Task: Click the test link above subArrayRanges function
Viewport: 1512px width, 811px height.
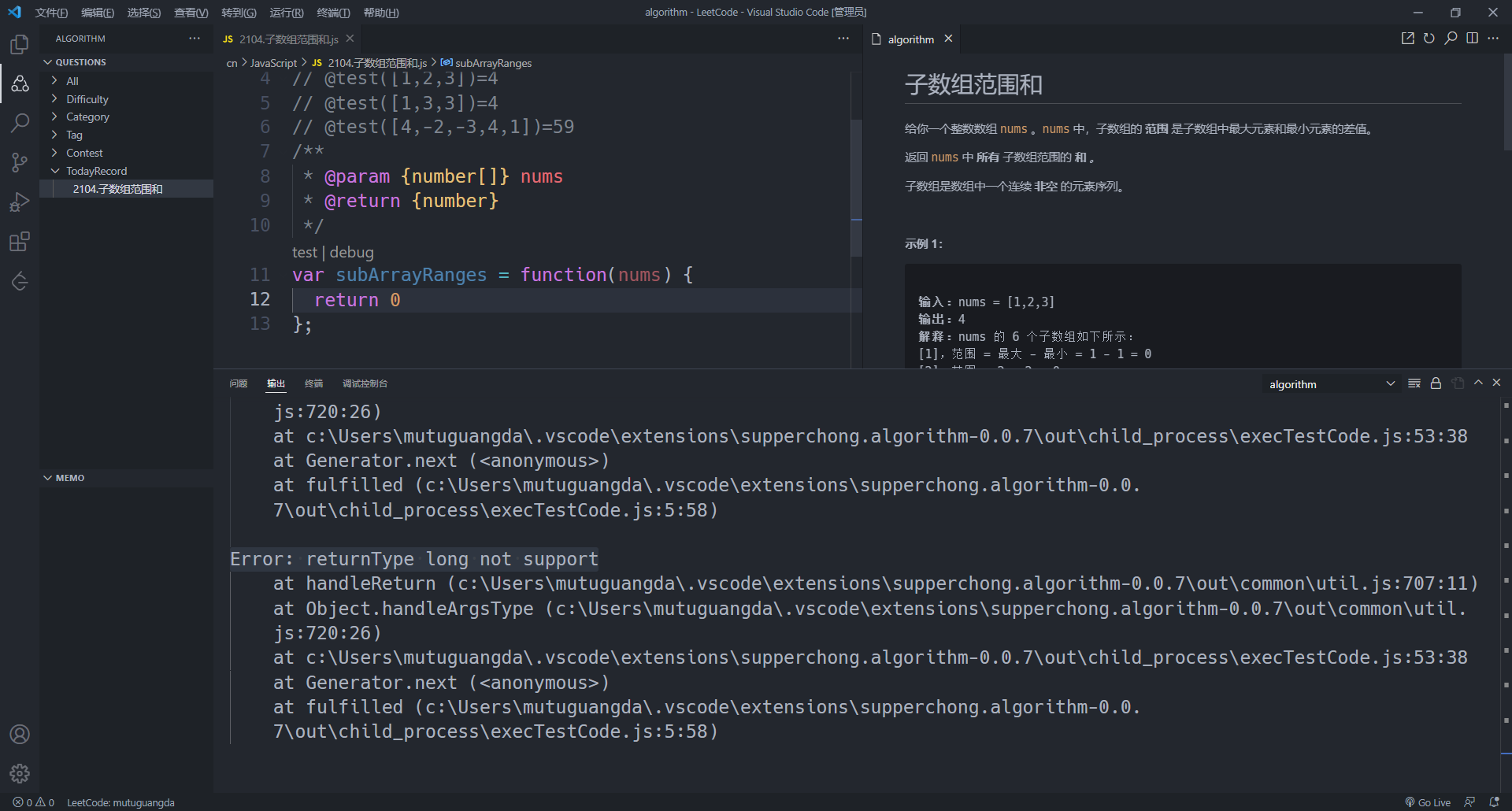Action: tap(304, 252)
